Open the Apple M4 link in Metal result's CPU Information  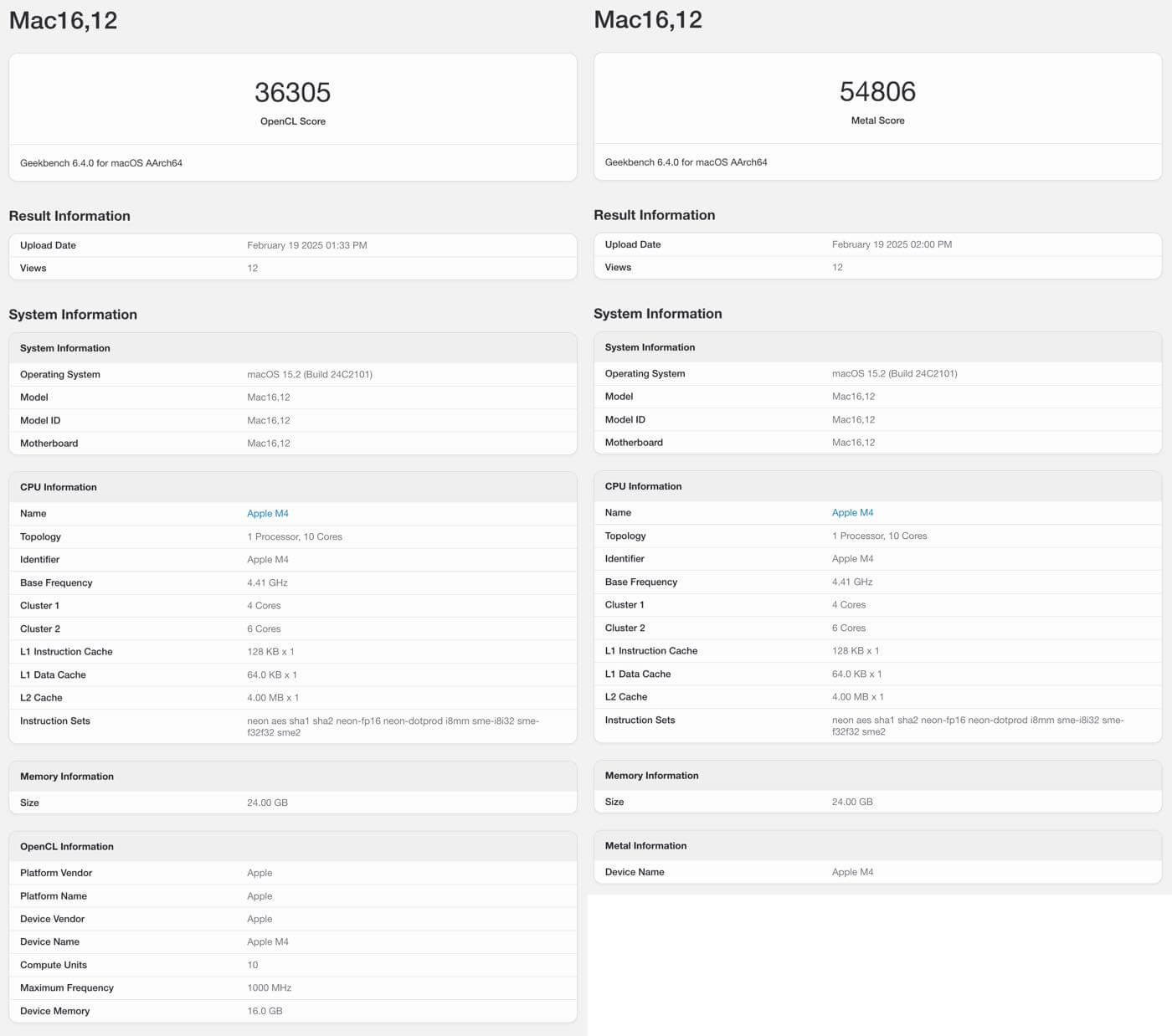[852, 513]
